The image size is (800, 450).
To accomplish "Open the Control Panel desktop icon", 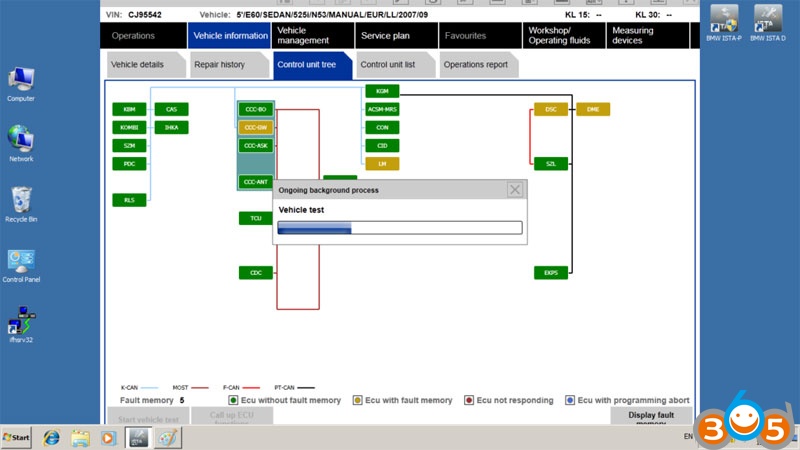I will [21, 265].
